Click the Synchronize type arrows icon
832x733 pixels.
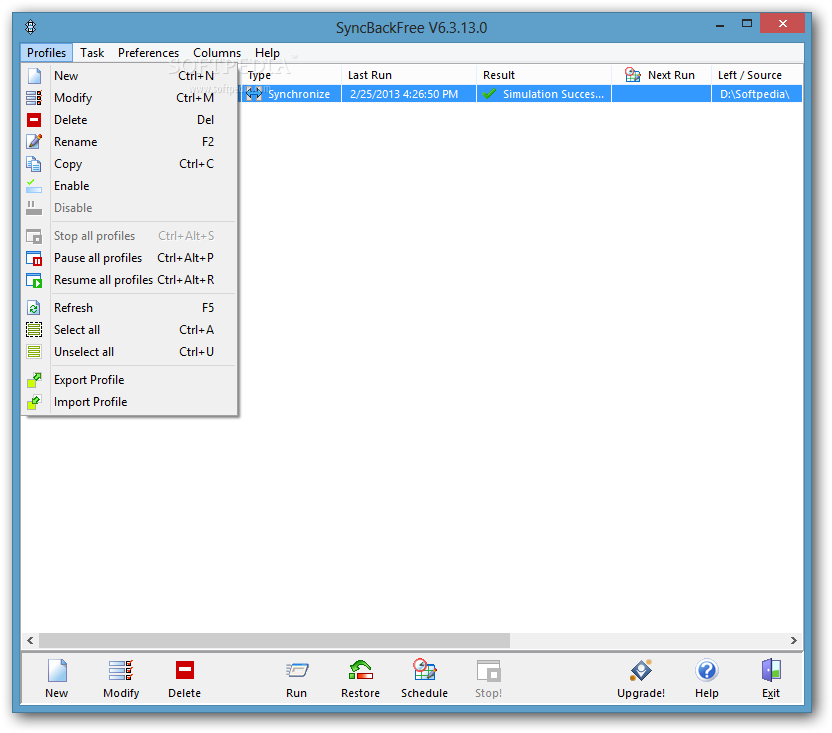pos(254,94)
